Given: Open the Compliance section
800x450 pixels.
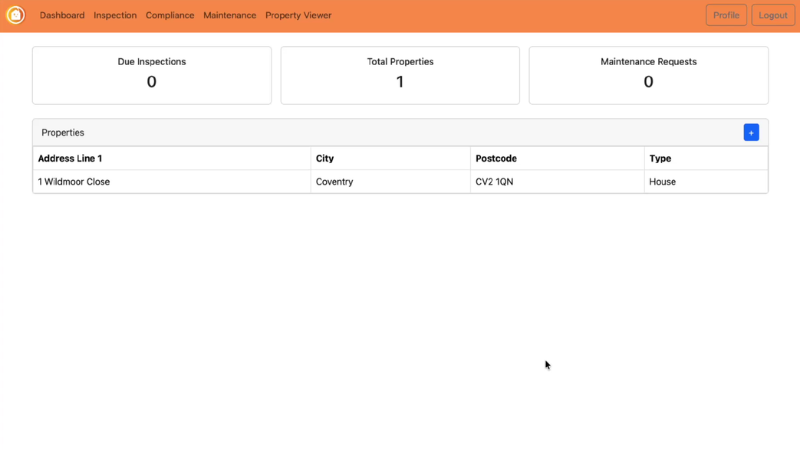Looking at the screenshot, I should tap(170, 15).
